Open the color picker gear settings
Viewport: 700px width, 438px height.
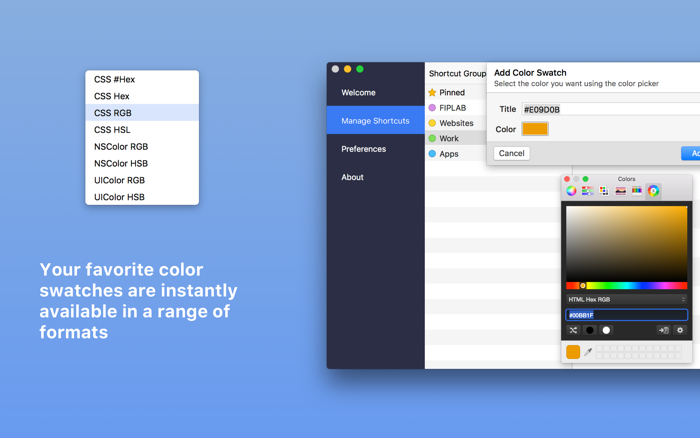click(x=680, y=330)
